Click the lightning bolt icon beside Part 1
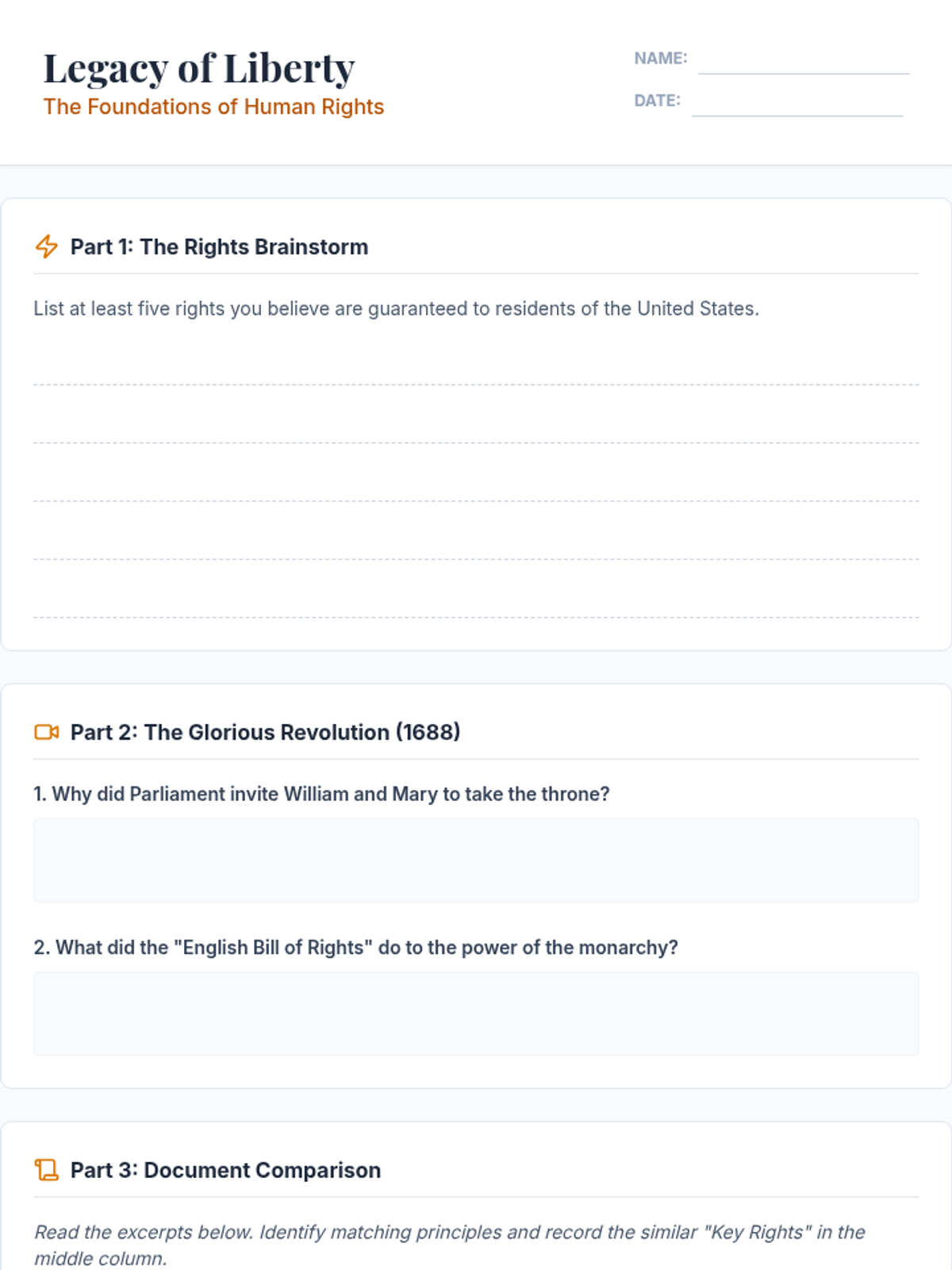Viewport: 952px width, 1270px height. (x=46, y=247)
